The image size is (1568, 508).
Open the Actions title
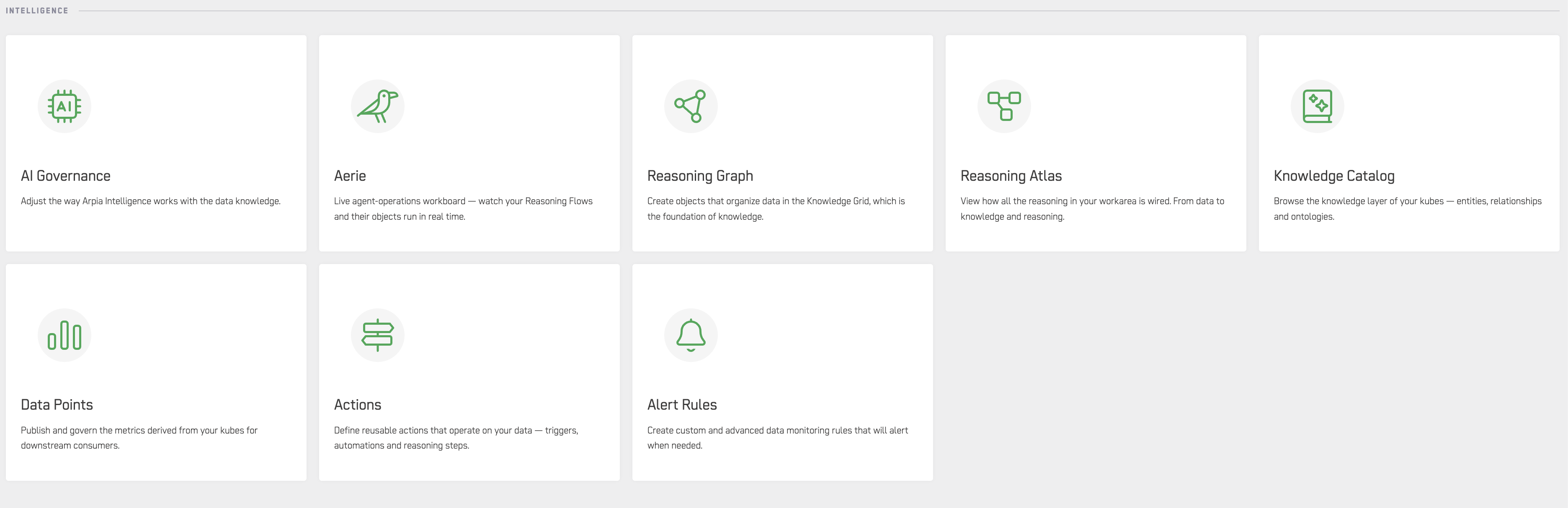pos(357,405)
